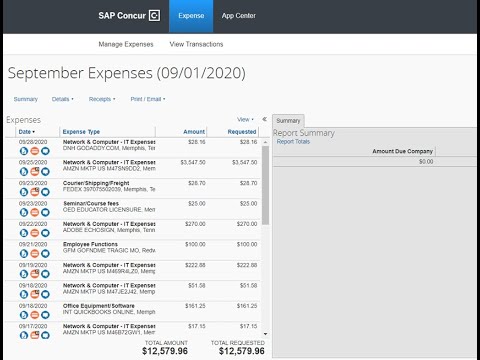Open receipt icon for AMZN MKTP US M47SN9DD2
480x360 pixels.
24,172
